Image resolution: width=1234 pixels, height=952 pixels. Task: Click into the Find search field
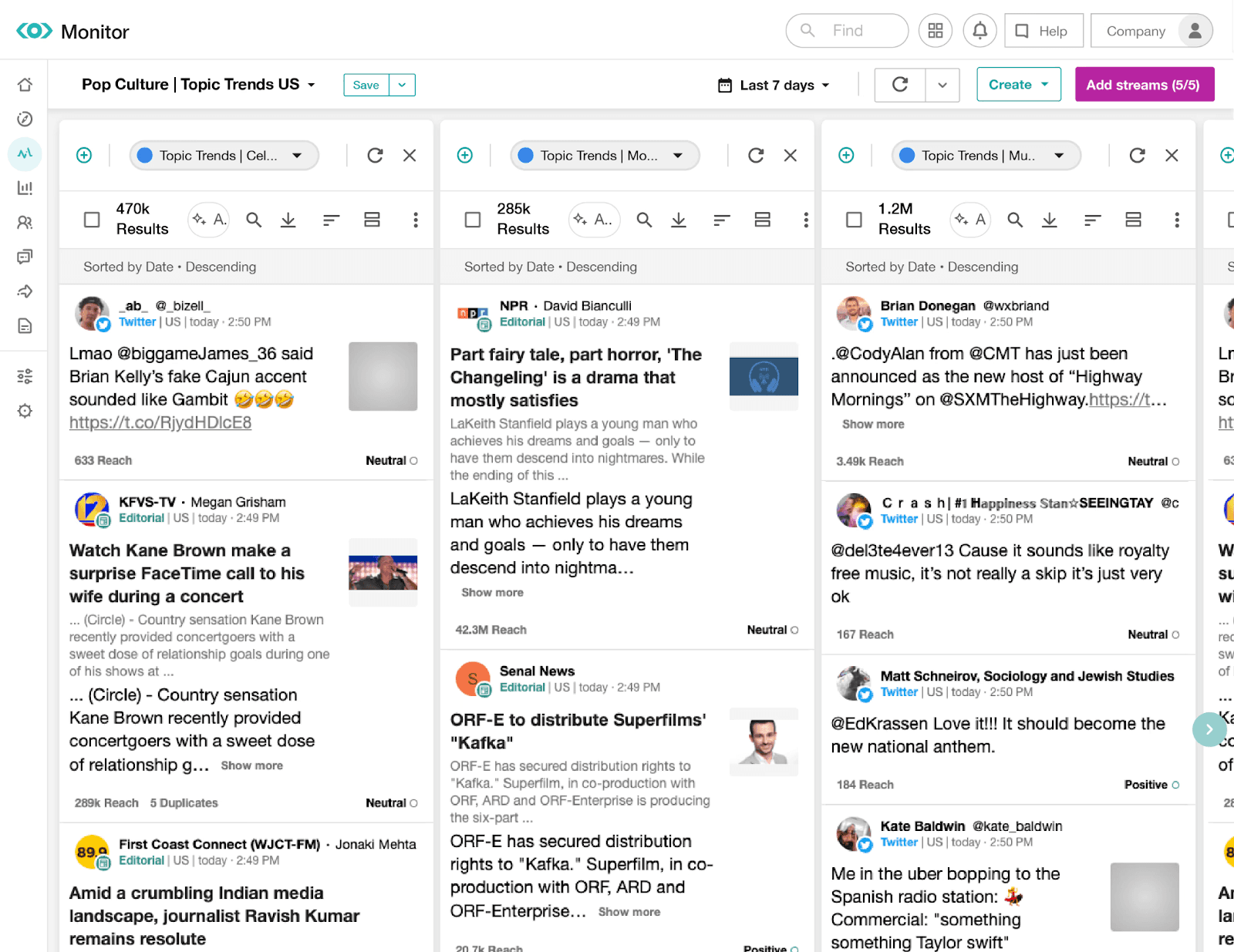coord(847,31)
